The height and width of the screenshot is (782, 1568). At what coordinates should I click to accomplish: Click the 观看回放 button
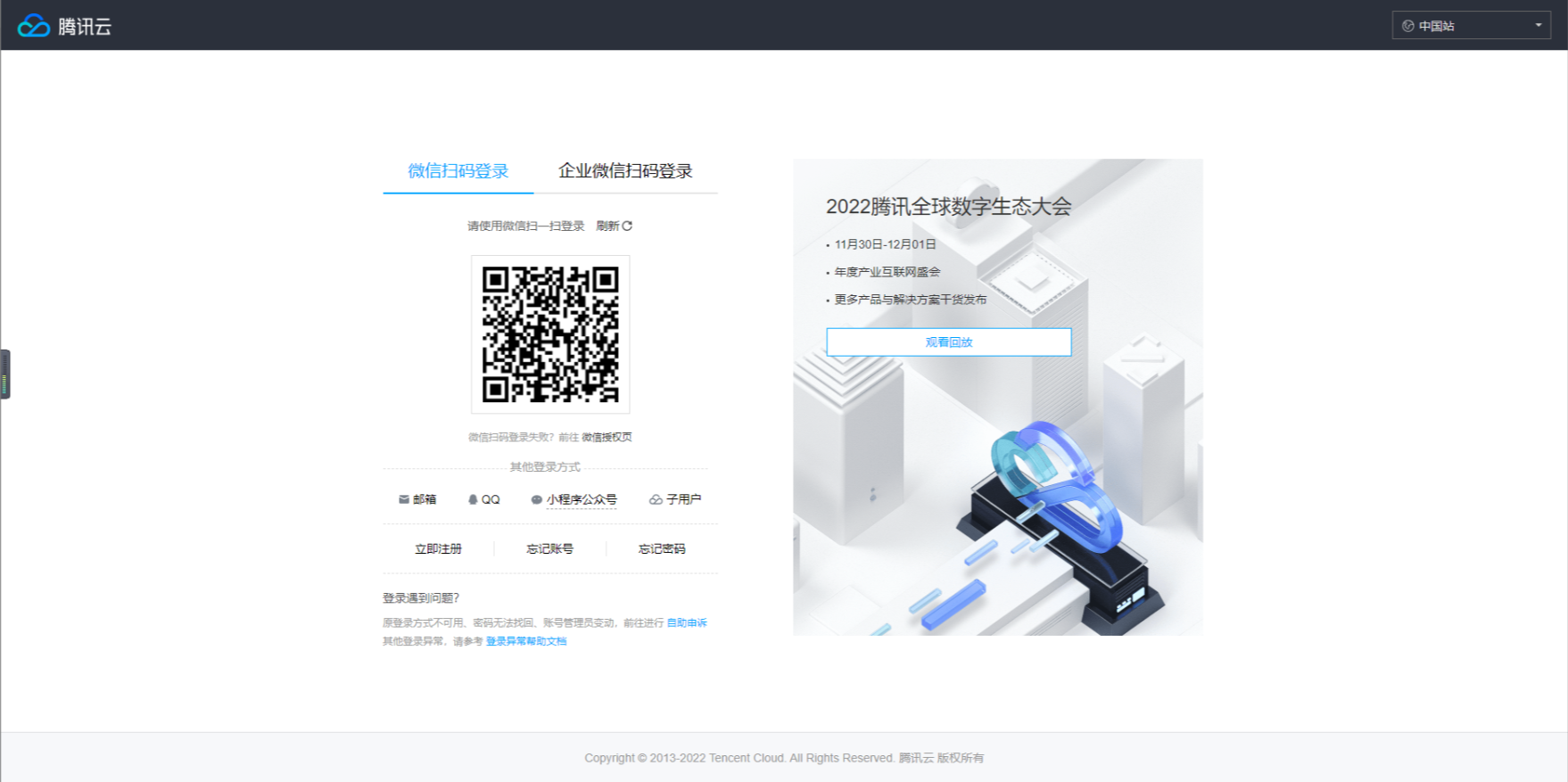pyautogui.click(x=948, y=342)
